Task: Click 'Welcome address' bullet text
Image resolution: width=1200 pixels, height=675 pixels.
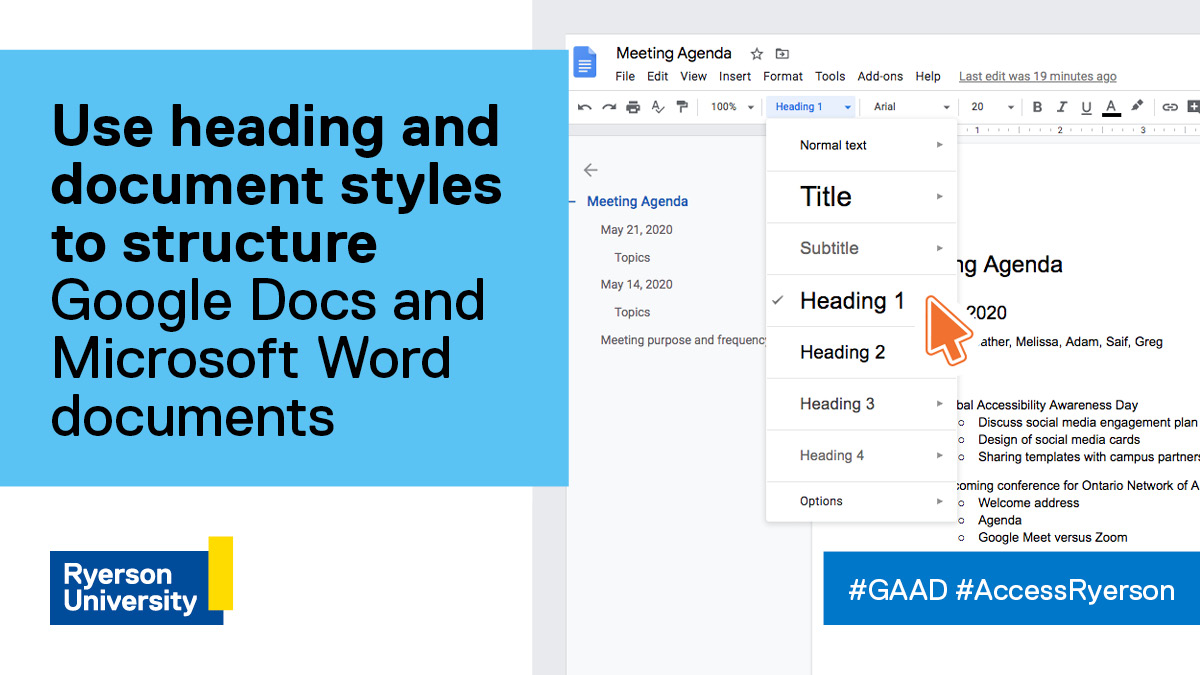Action: point(1029,503)
